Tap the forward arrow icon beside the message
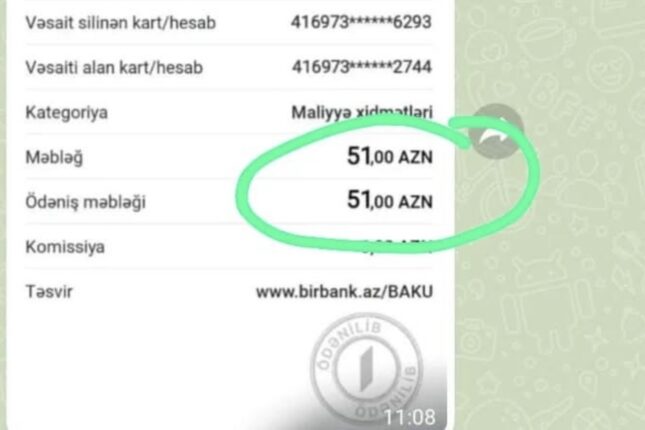Screen dimensions: 645x430 497,130
